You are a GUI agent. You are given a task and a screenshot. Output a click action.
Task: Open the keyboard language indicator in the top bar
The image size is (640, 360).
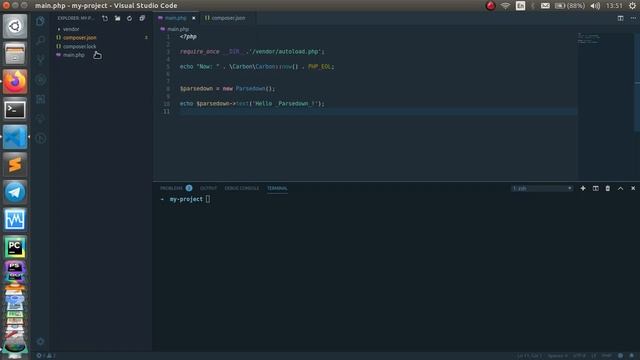pos(520,6)
